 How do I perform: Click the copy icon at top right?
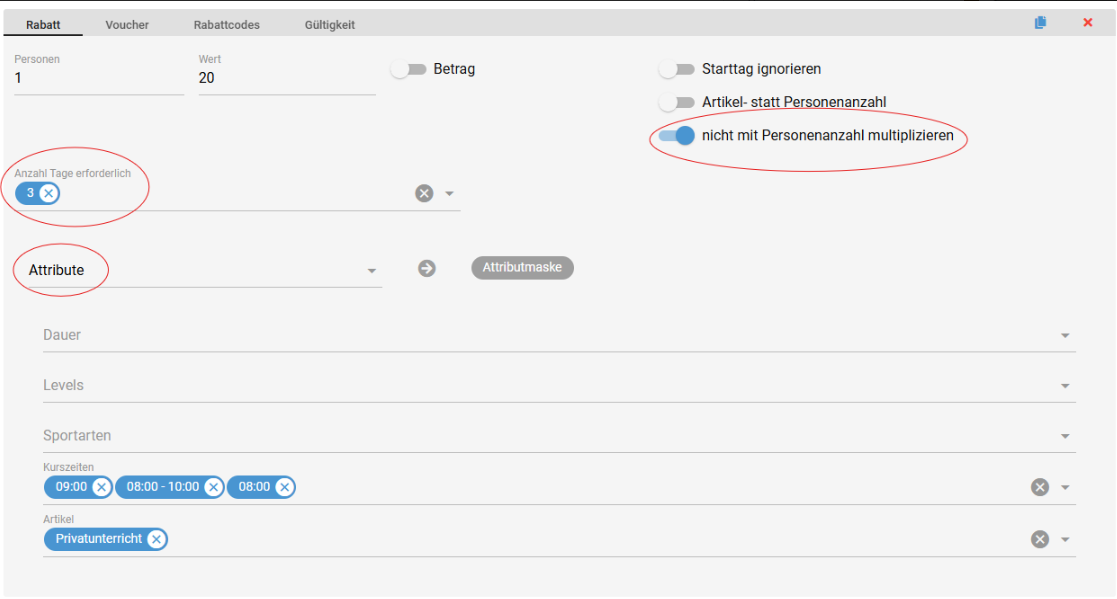1041,23
